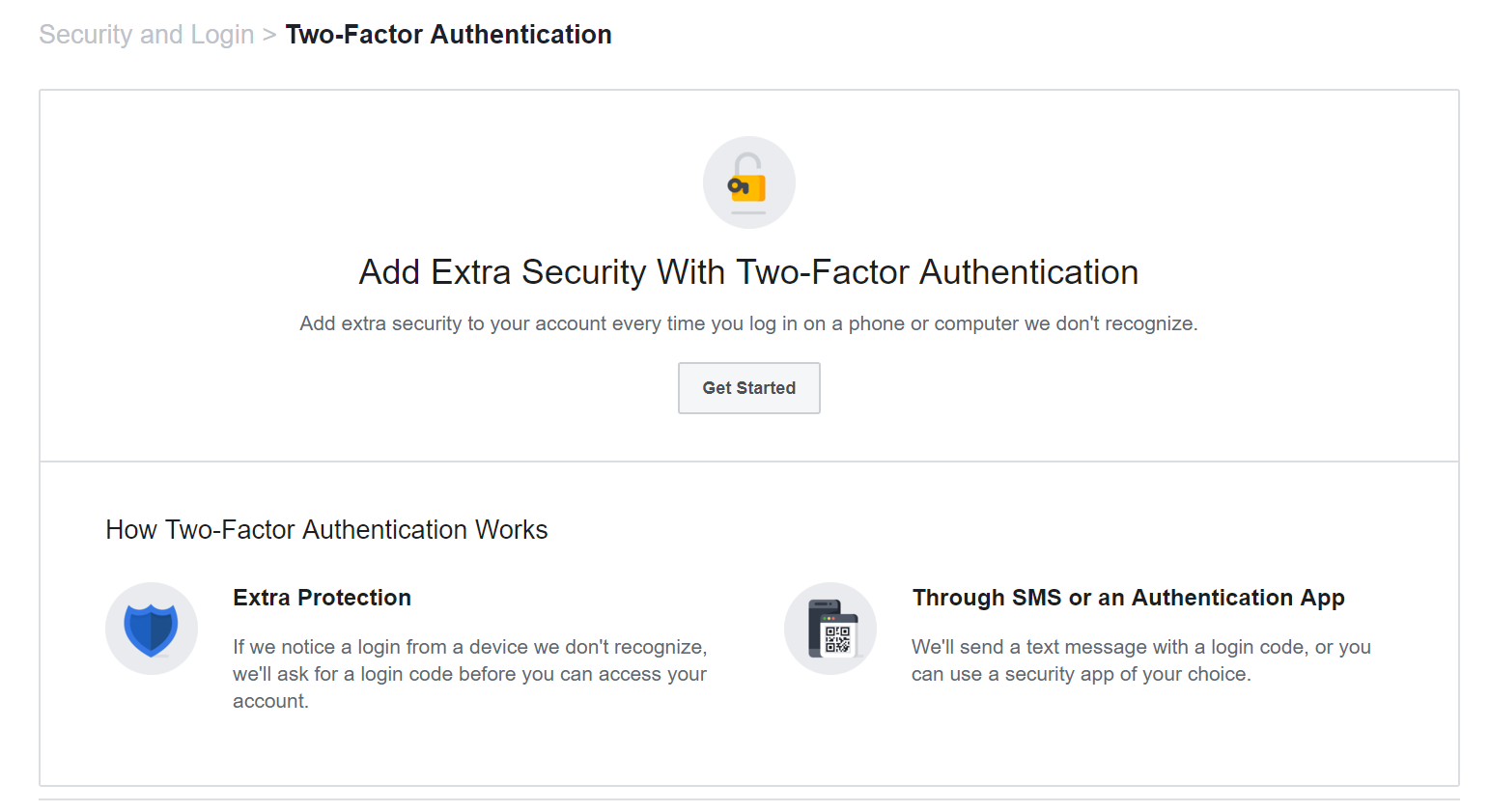Click the Get Started button
The height and width of the screenshot is (812, 1490).
(749, 387)
